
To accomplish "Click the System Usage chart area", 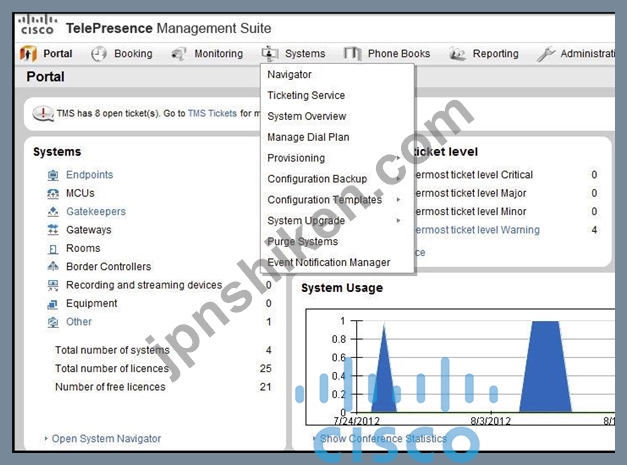I will (460, 367).
